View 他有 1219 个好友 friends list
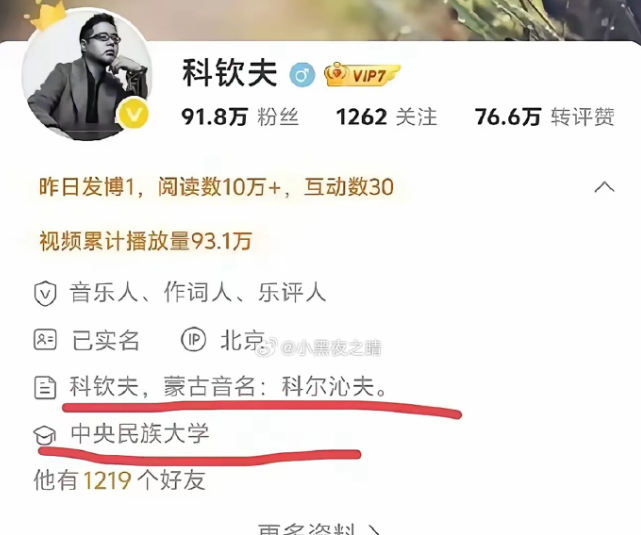Screen dimensions: 641x535 119,480
